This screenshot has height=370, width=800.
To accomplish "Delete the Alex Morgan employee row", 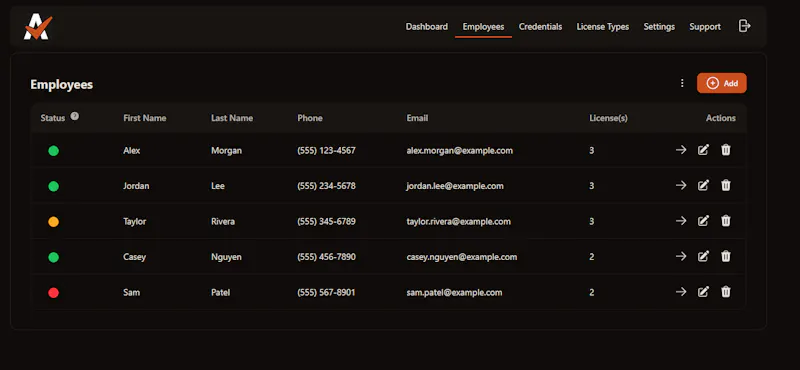I will point(726,150).
